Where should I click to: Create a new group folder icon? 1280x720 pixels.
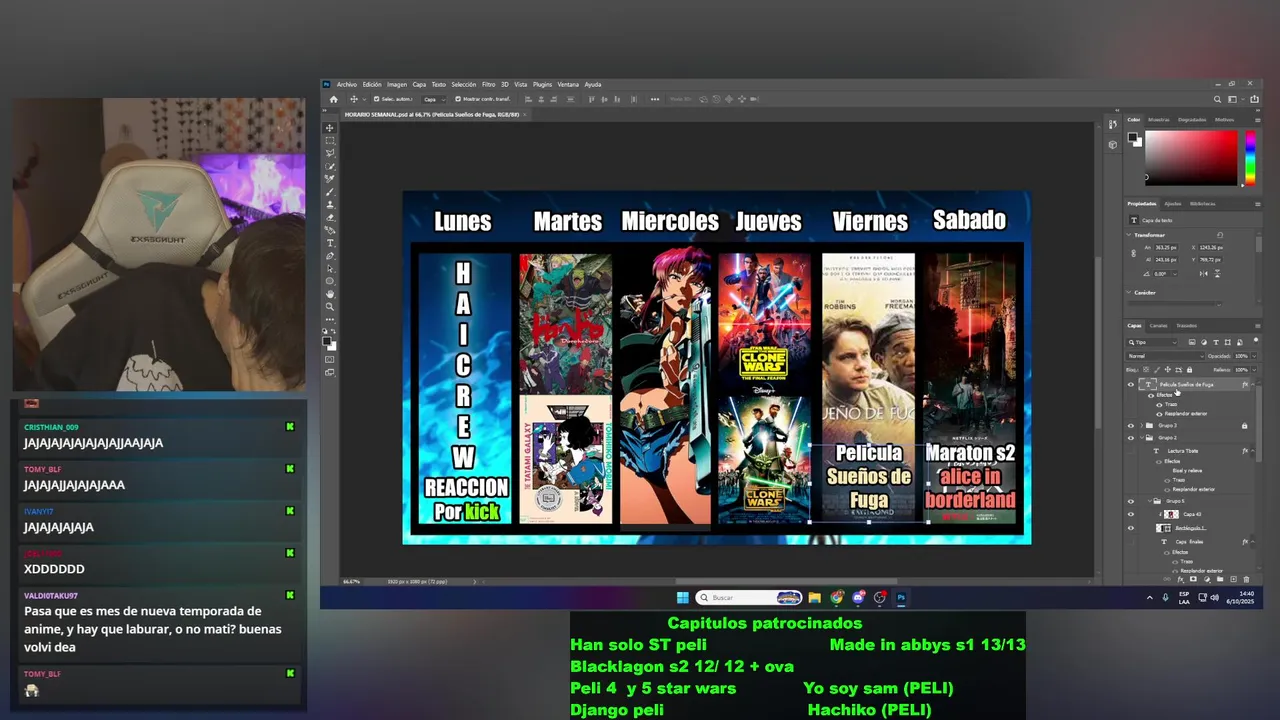click(1220, 579)
